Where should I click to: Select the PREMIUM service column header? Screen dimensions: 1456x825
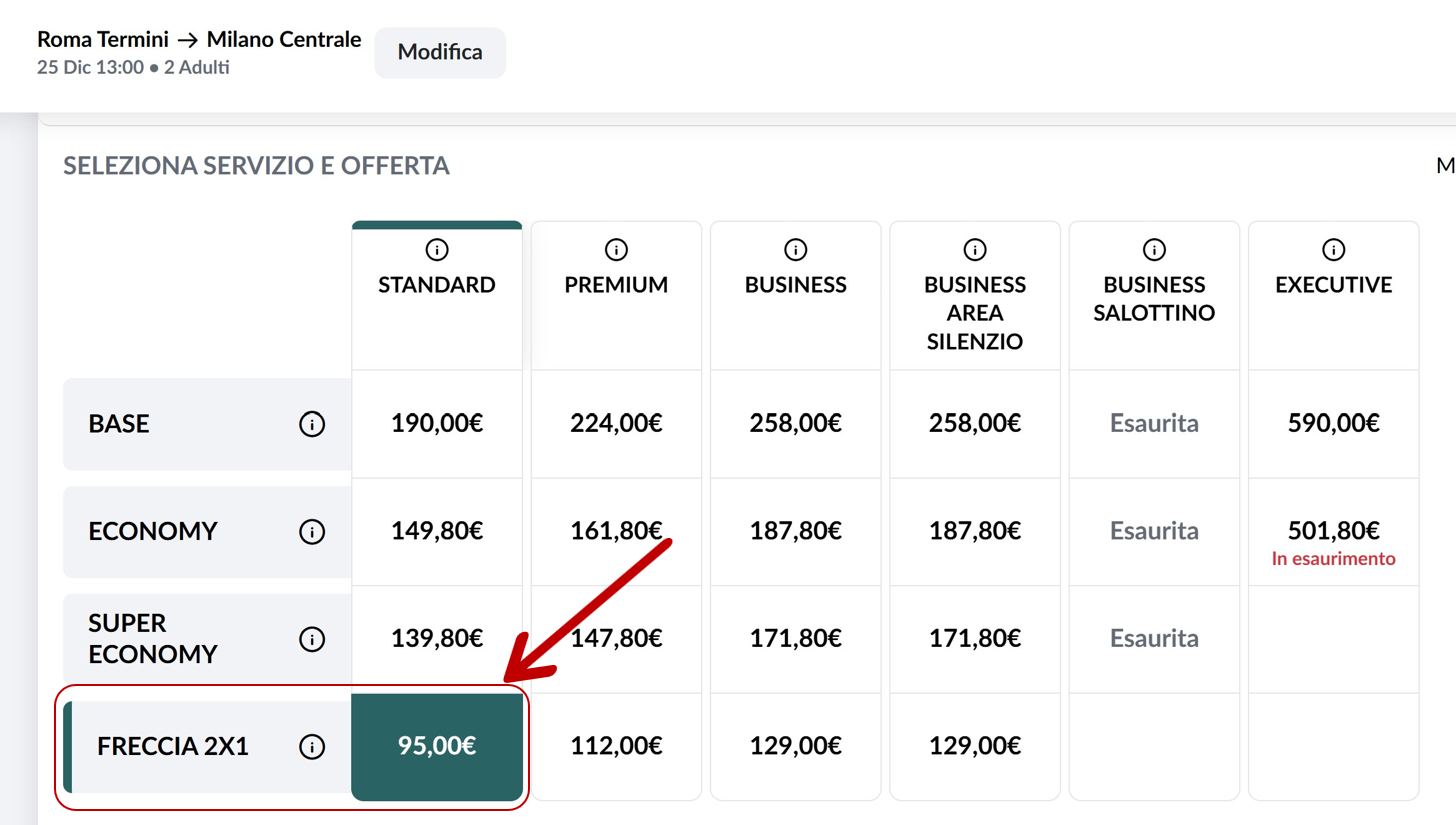616,285
